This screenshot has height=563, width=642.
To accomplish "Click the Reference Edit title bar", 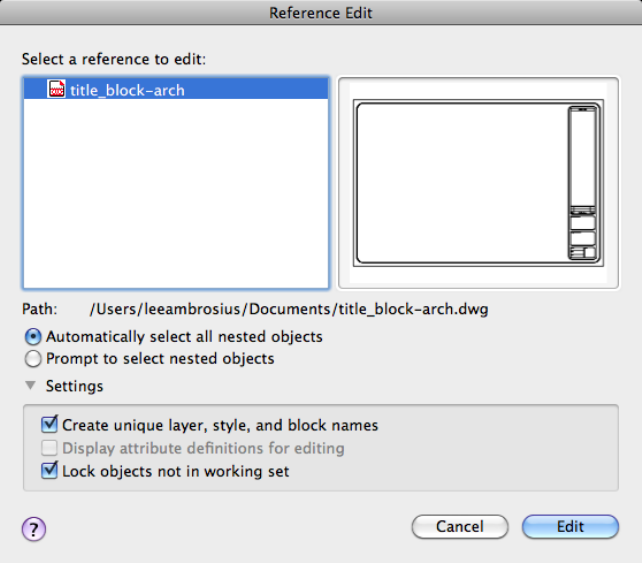I will click(x=321, y=13).
